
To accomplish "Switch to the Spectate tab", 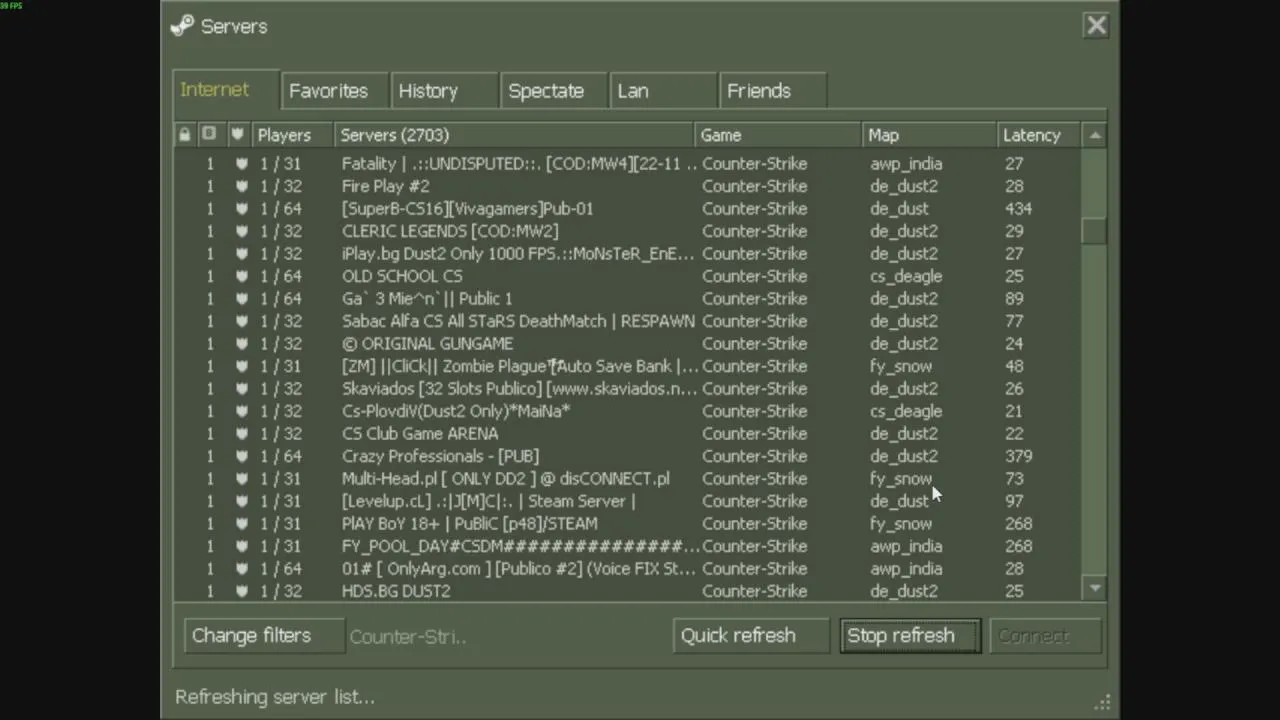I will (x=554, y=90).
